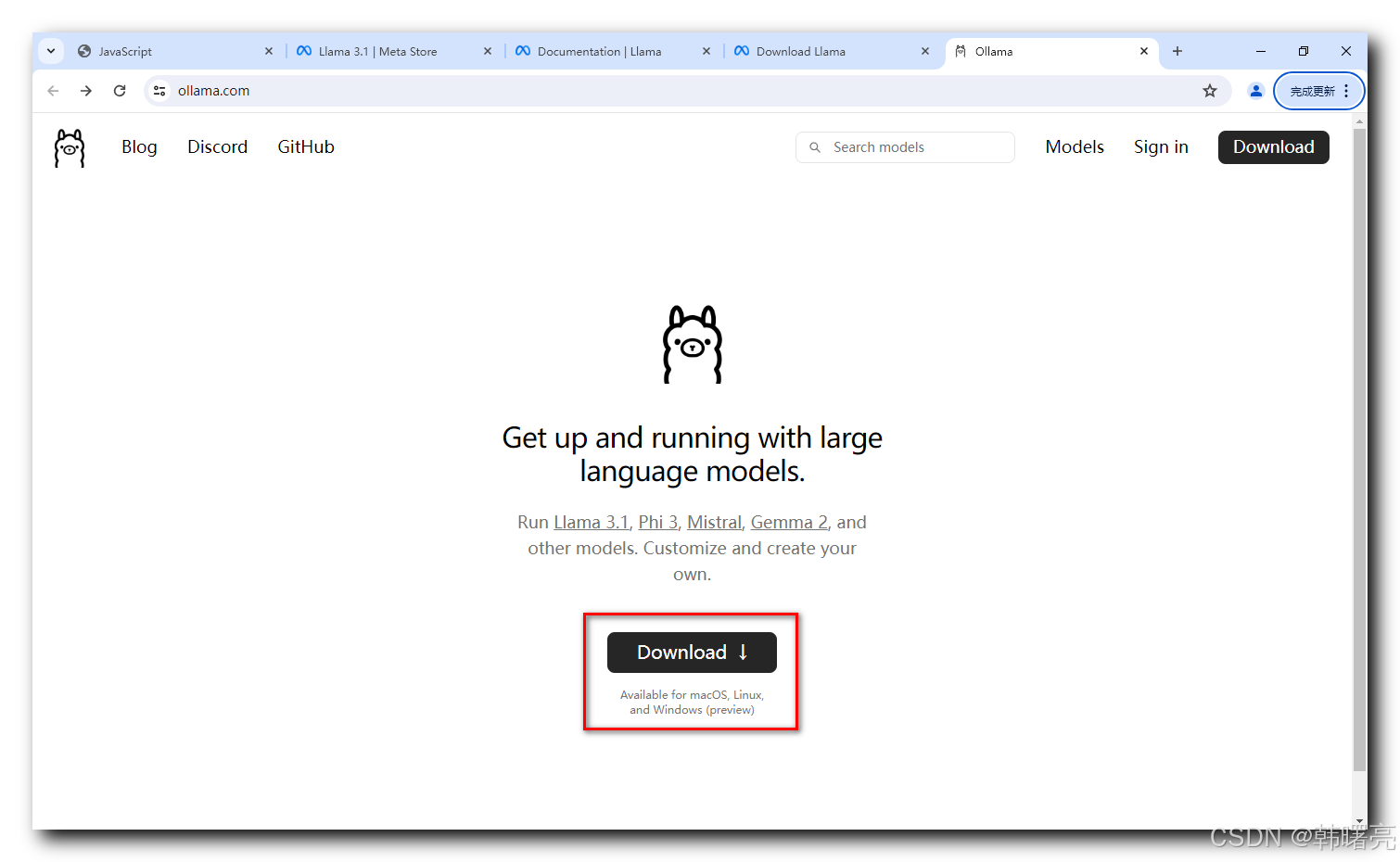Open the Models page

pyautogui.click(x=1075, y=146)
